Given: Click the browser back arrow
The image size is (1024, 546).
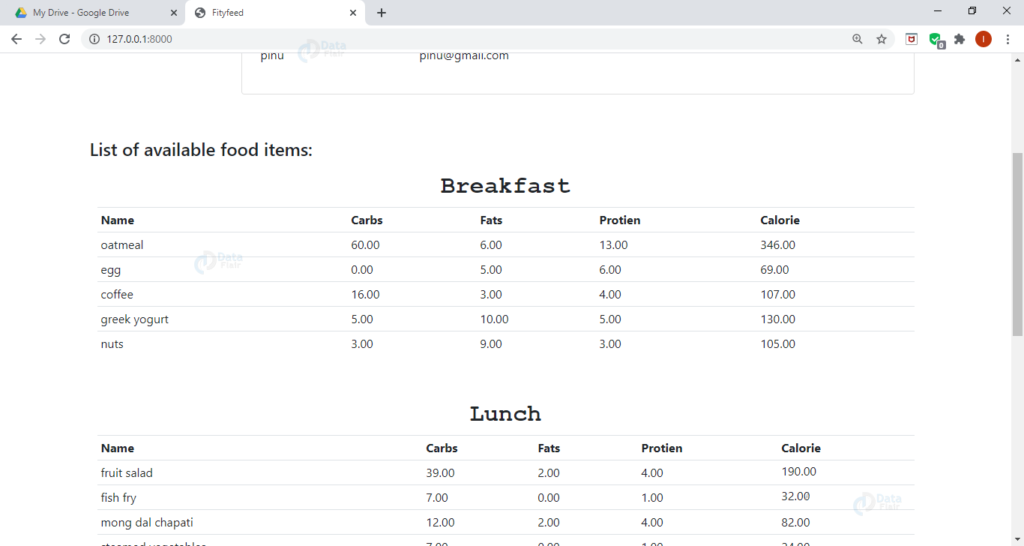Looking at the screenshot, I should click(x=16, y=39).
